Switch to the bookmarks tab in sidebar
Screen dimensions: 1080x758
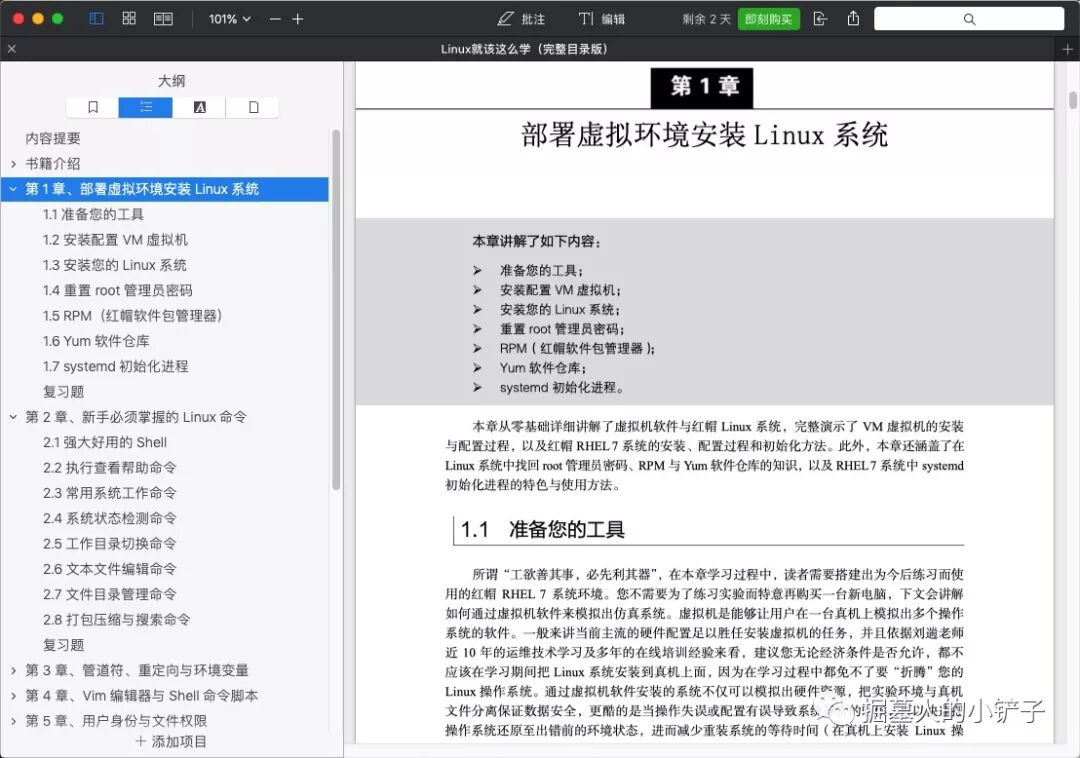91,107
